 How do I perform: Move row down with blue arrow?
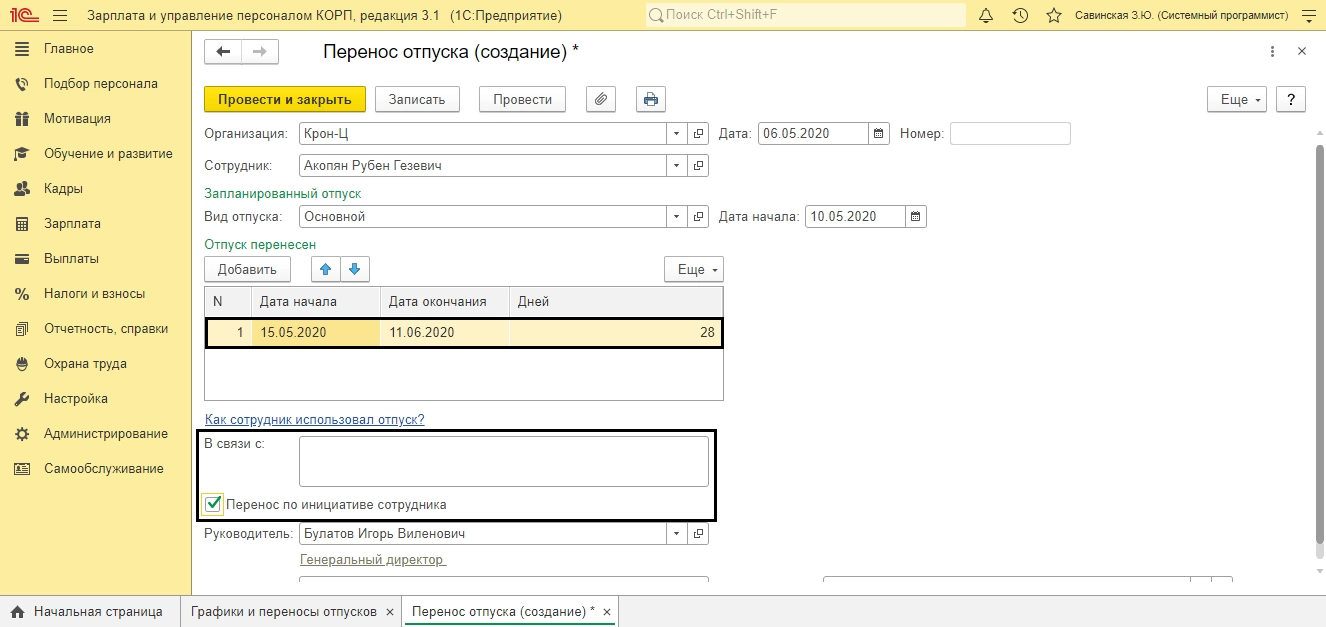355,269
